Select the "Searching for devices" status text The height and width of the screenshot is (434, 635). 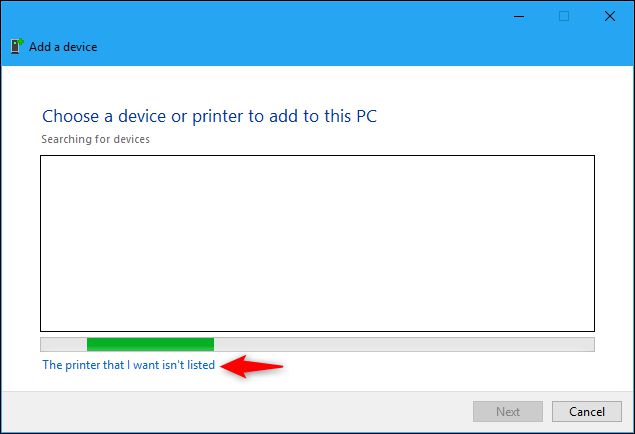(95, 139)
